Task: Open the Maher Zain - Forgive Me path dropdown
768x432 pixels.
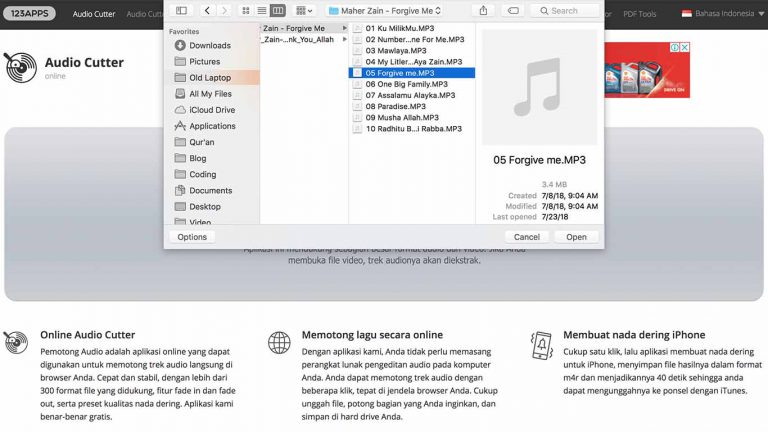Action: (385, 10)
